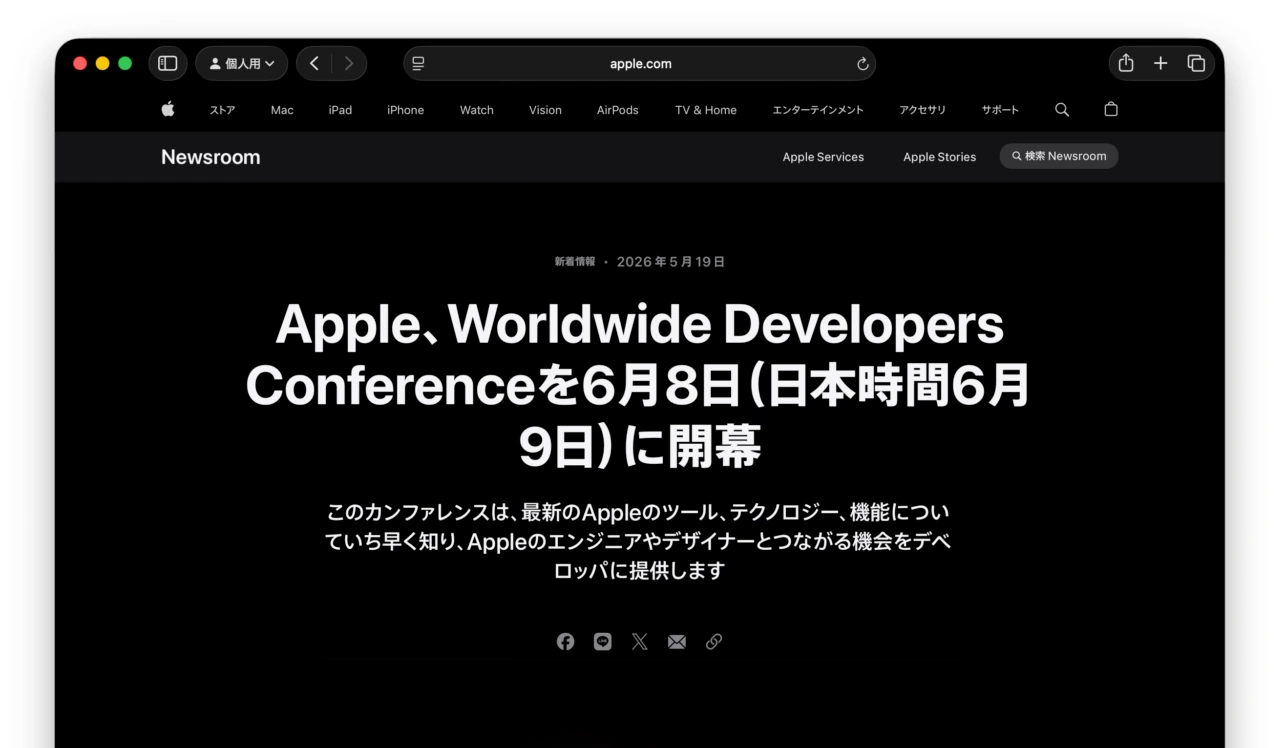
Task: Open the TV & Home menu item
Action: tap(706, 110)
